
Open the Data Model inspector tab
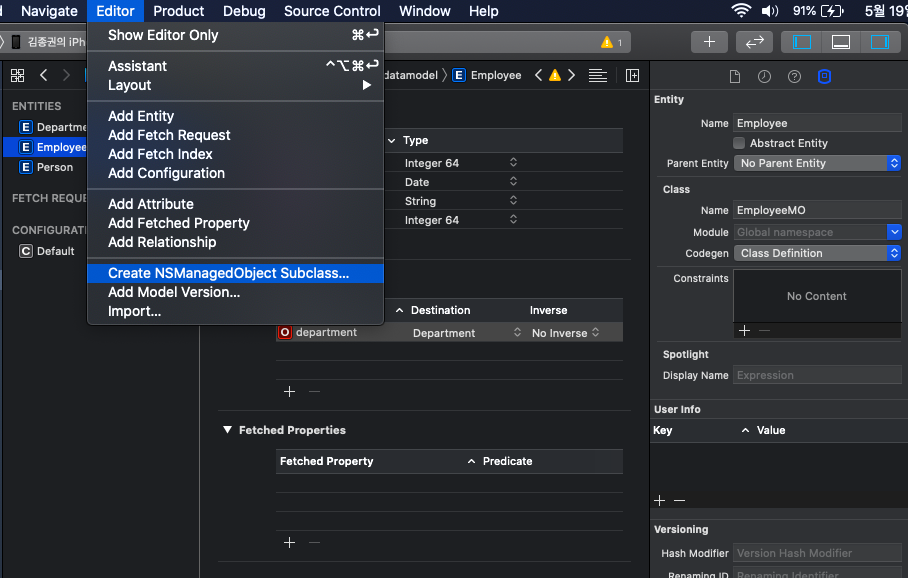[824, 76]
